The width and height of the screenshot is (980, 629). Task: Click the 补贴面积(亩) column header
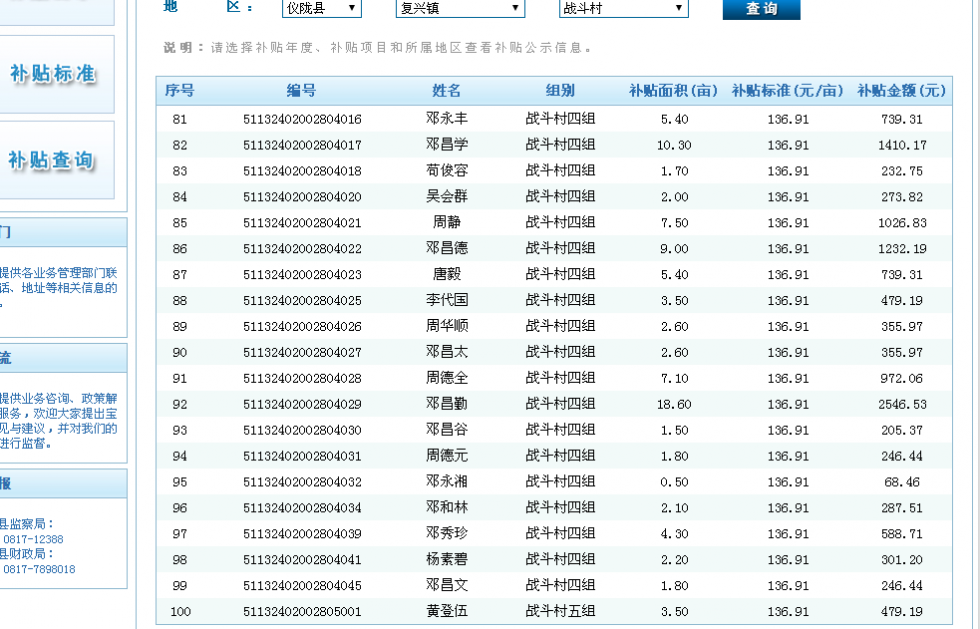tap(674, 91)
